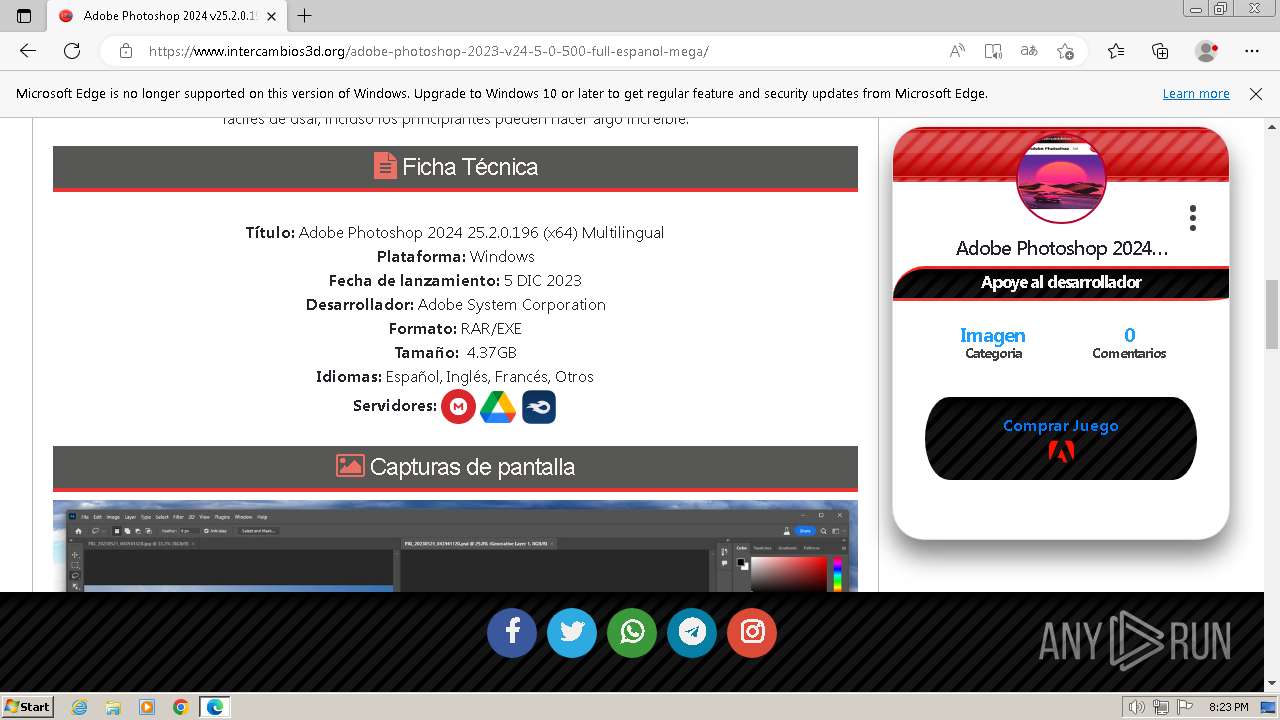Click the Ficha Técnica section header
The height and width of the screenshot is (720, 1280).
tap(455, 167)
